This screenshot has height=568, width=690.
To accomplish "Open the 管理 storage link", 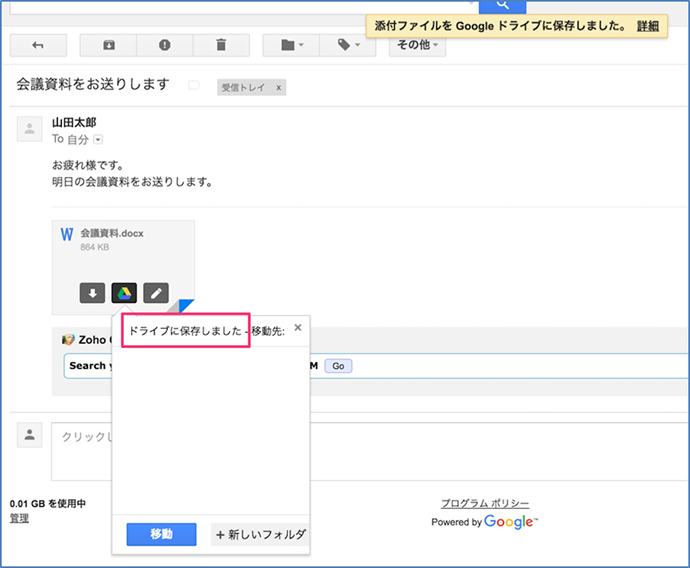I will coord(19,518).
